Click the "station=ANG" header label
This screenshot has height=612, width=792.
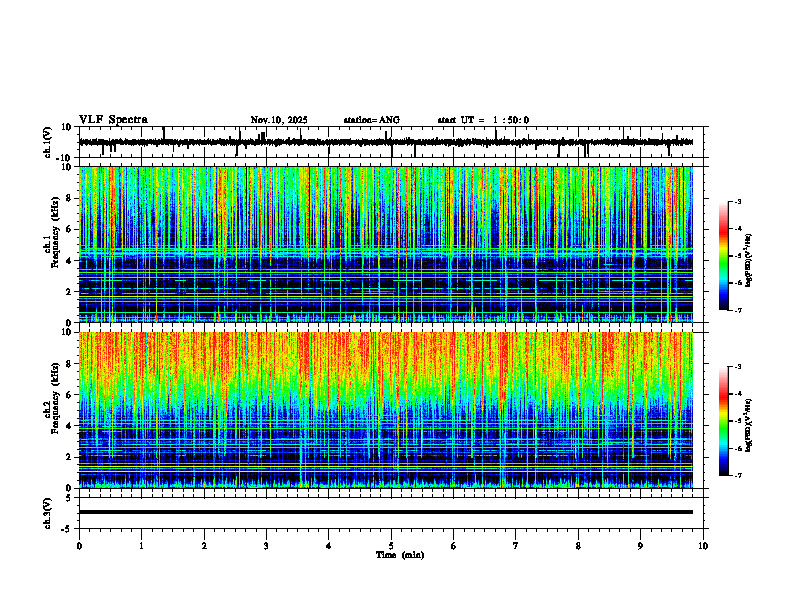372,120
